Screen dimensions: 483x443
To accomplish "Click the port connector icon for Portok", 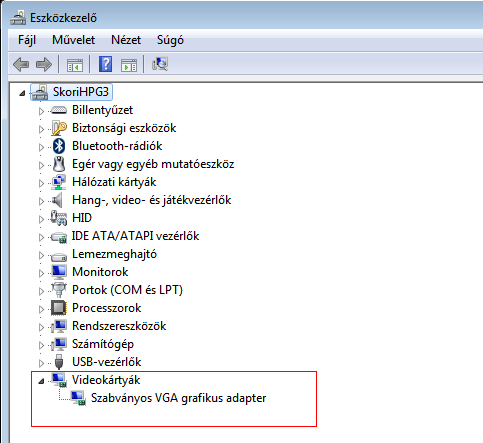I will pyautogui.click(x=59, y=290).
